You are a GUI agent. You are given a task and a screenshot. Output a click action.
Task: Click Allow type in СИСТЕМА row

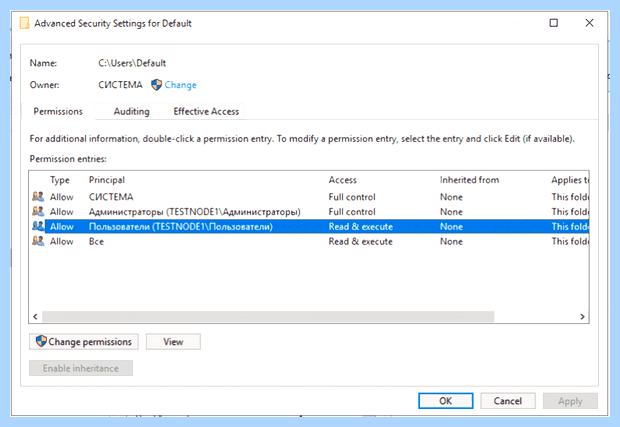pos(62,197)
